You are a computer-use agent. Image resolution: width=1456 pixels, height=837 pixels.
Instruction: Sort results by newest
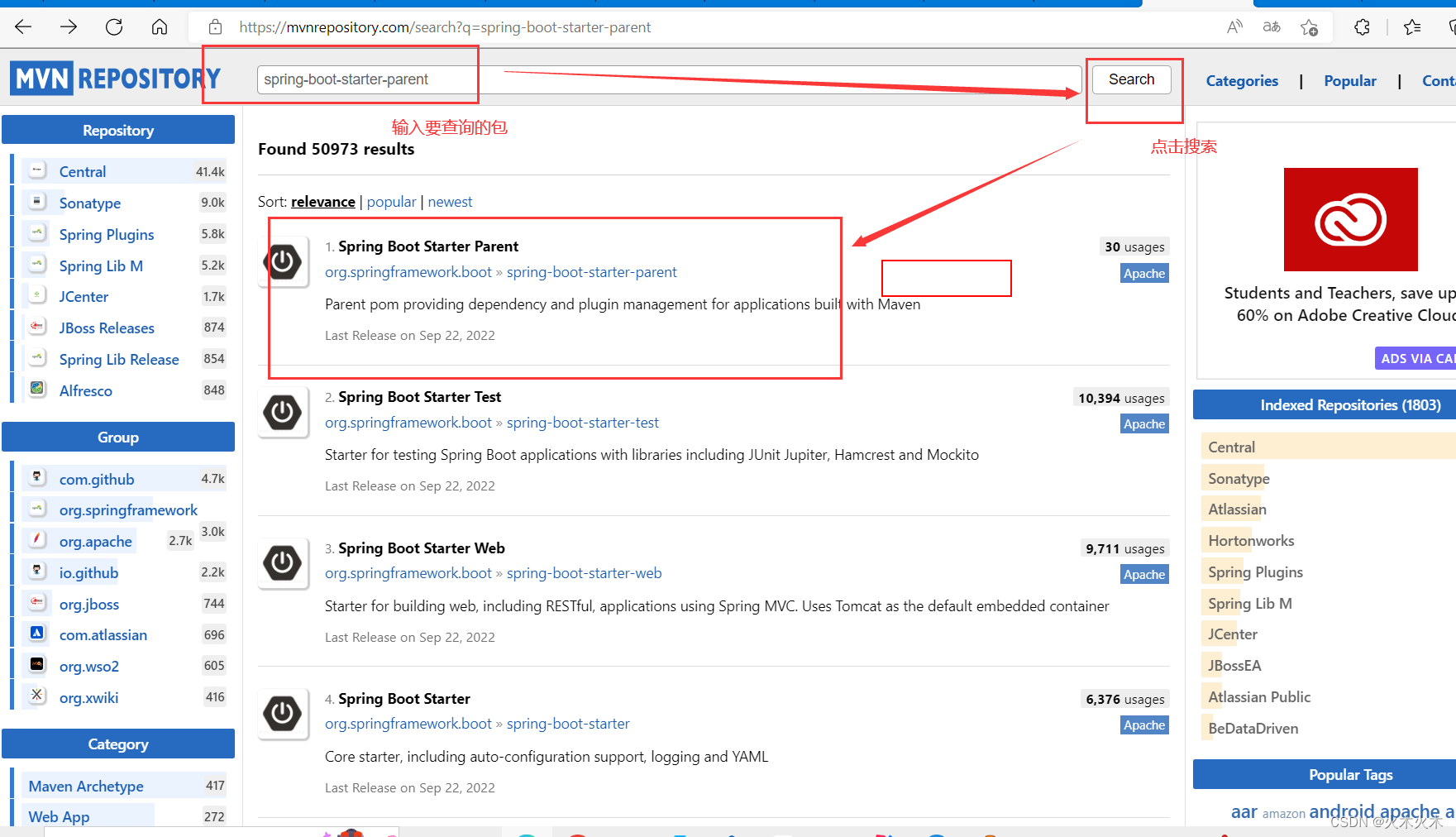pyautogui.click(x=450, y=202)
